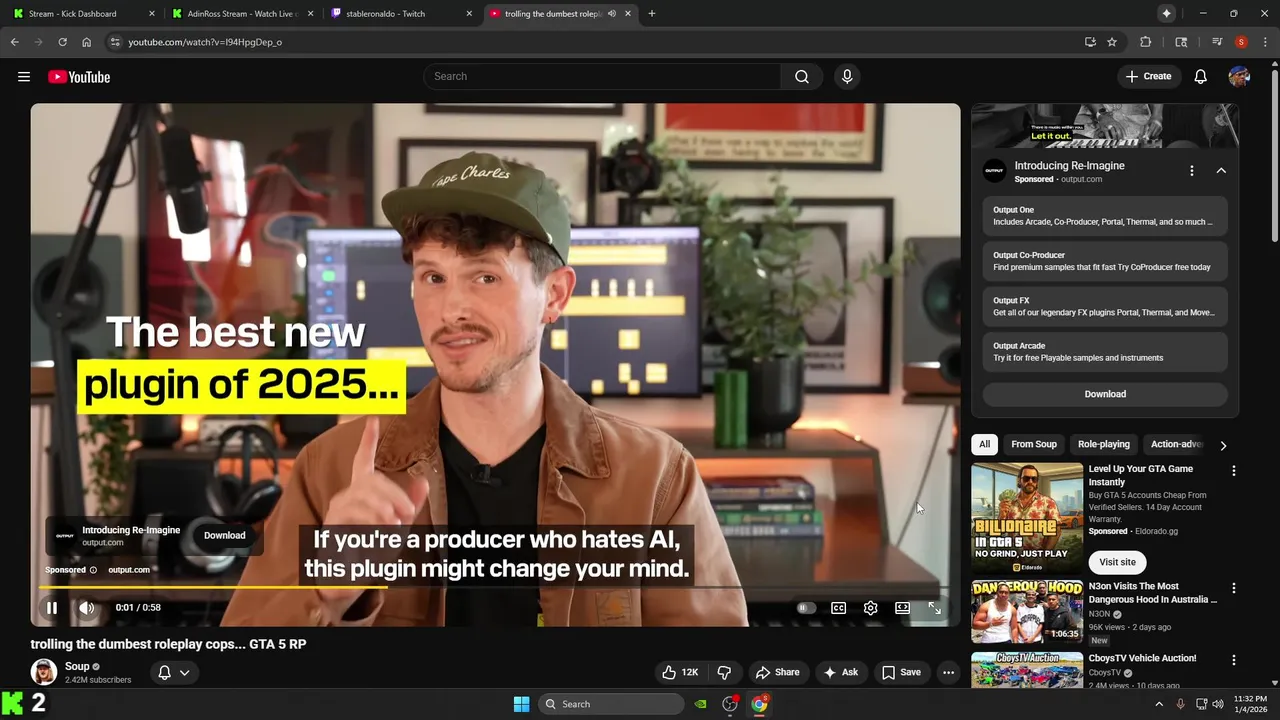This screenshot has height=720, width=1280.
Task: Open the Soup channel avatar
Action: [x=44, y=672]
